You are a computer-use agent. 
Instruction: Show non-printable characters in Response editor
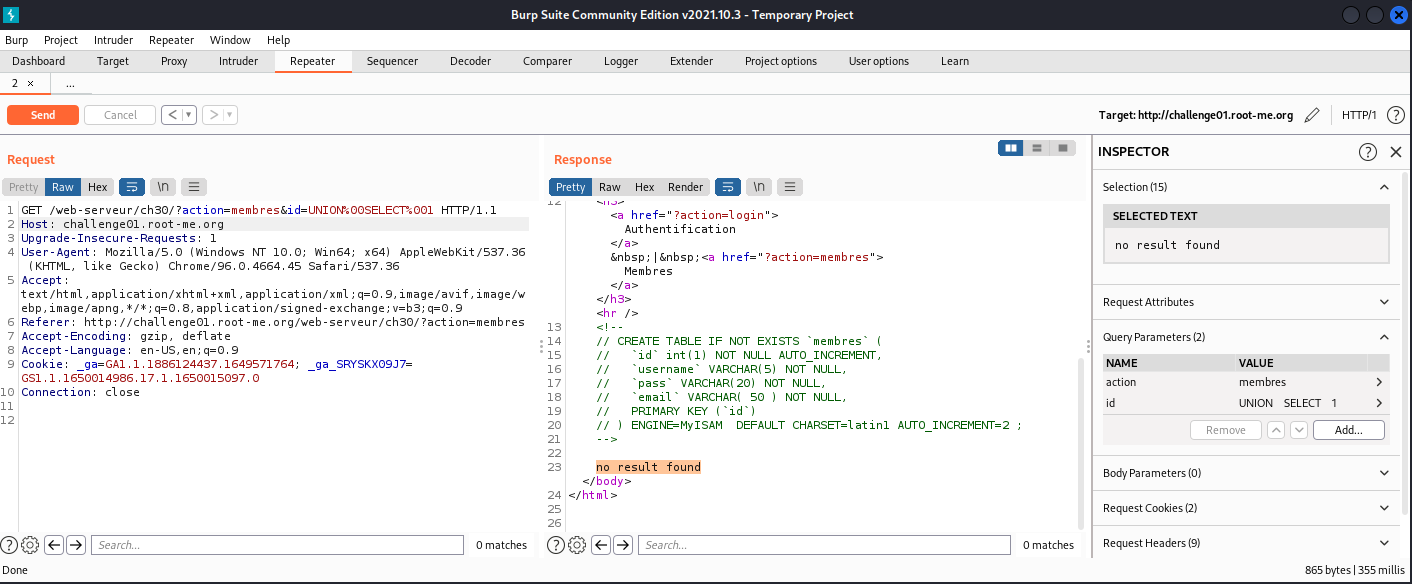[759, 187]
